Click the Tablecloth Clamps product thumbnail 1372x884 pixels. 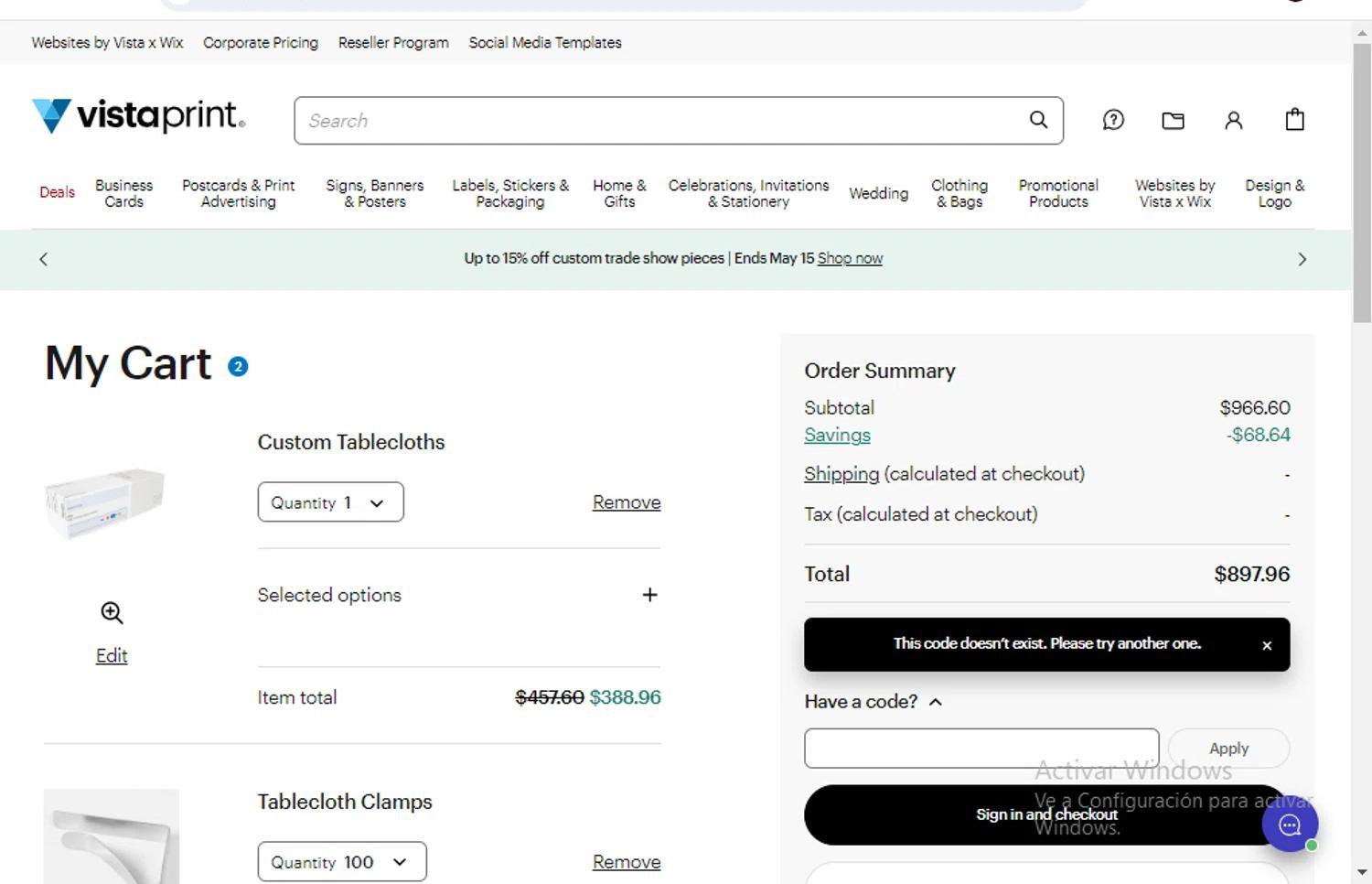[112, 836]
